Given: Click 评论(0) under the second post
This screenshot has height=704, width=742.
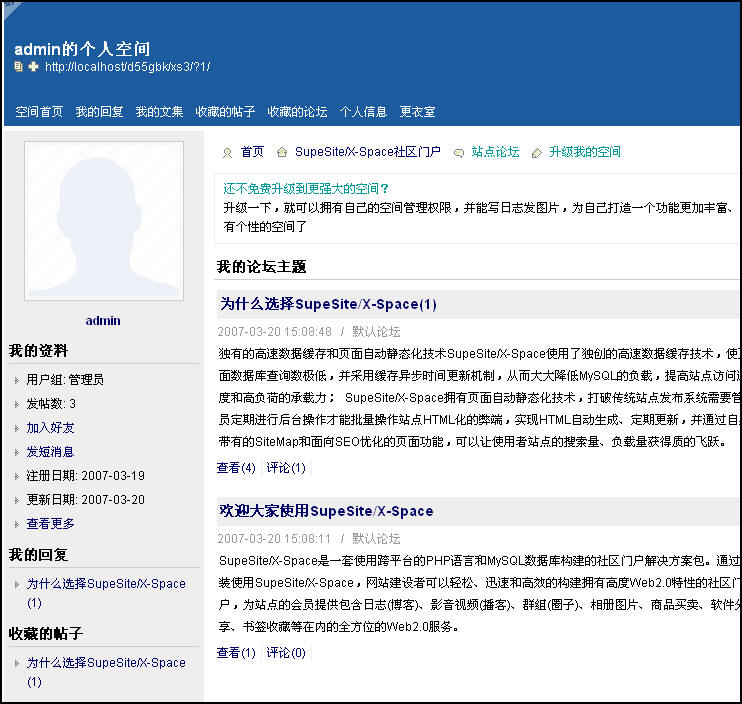Looking at the screenshot, I should coord(286,653).
